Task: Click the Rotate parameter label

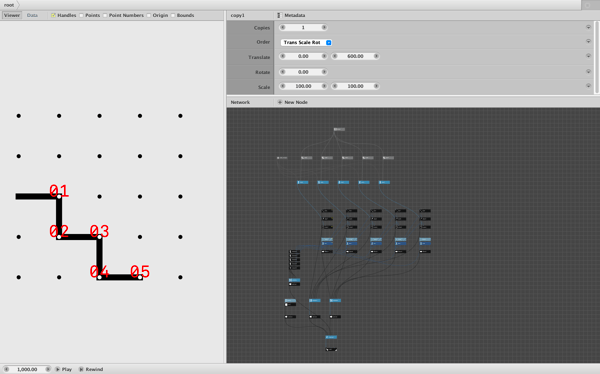Action: tap(262, 72)
